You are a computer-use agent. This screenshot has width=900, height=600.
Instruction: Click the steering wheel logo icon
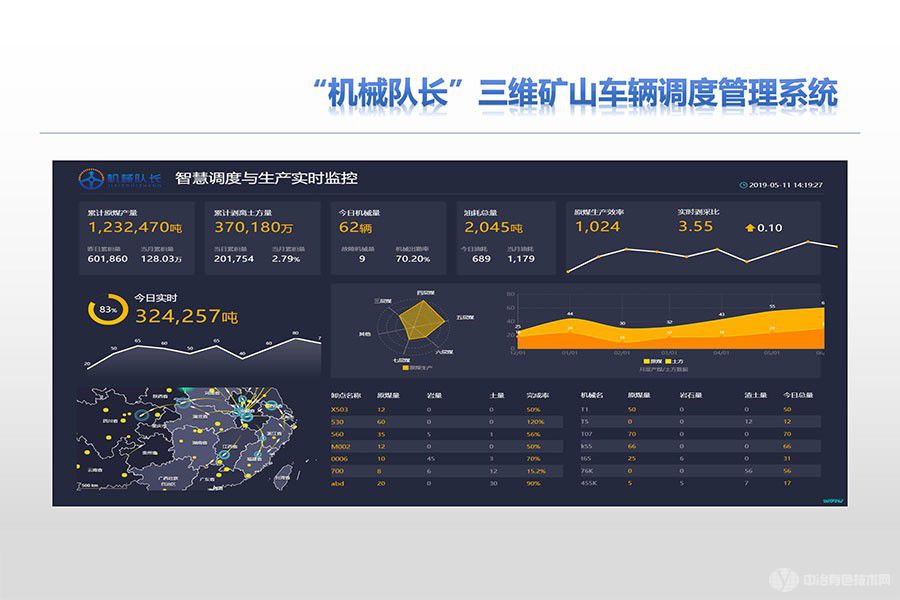pyautogui.click(x=91, y=179)
